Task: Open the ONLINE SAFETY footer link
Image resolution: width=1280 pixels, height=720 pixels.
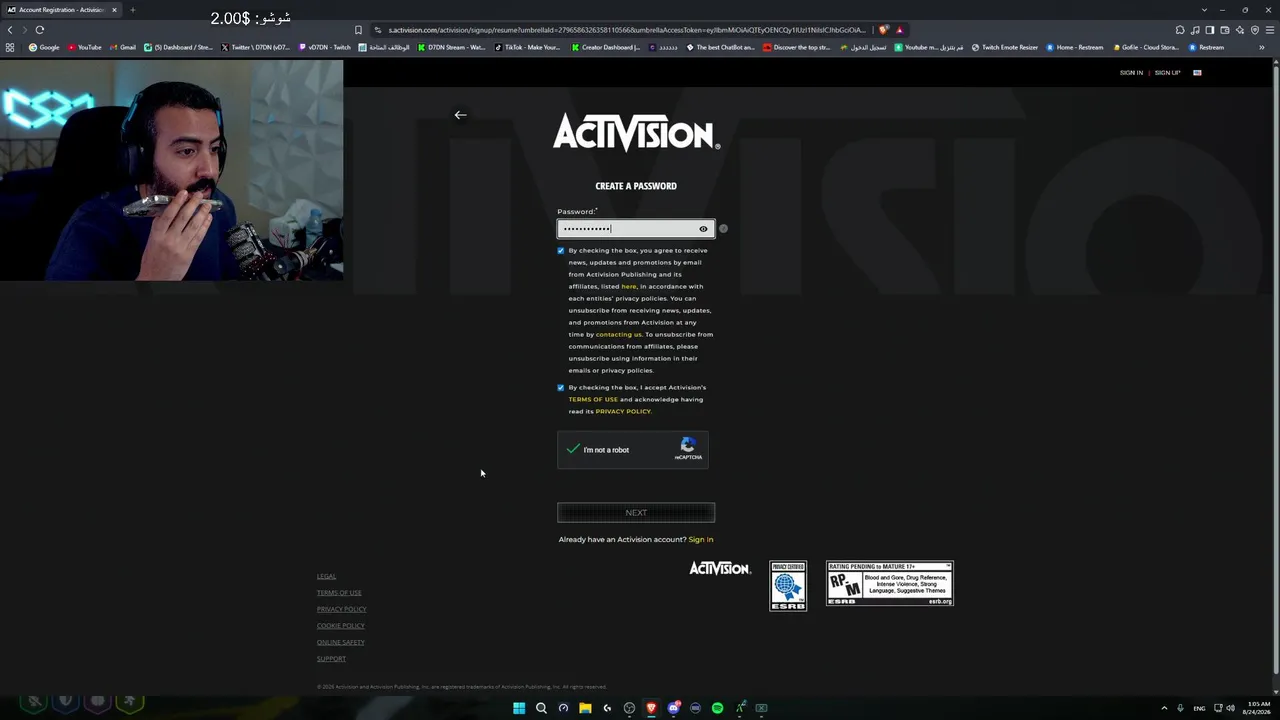Action: click(x=341, y=642)
